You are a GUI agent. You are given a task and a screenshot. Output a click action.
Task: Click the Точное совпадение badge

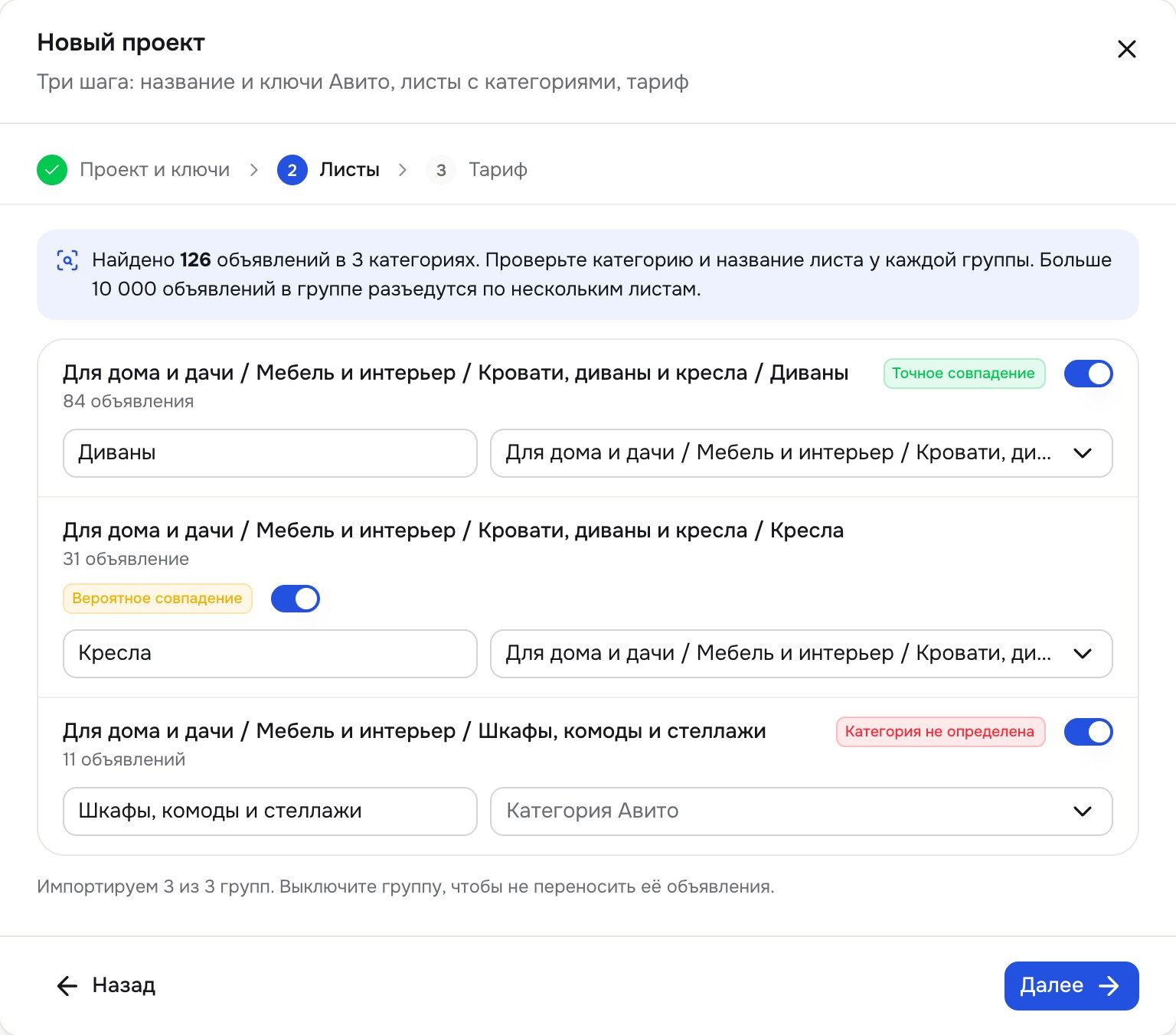click(x=964, y=374)
